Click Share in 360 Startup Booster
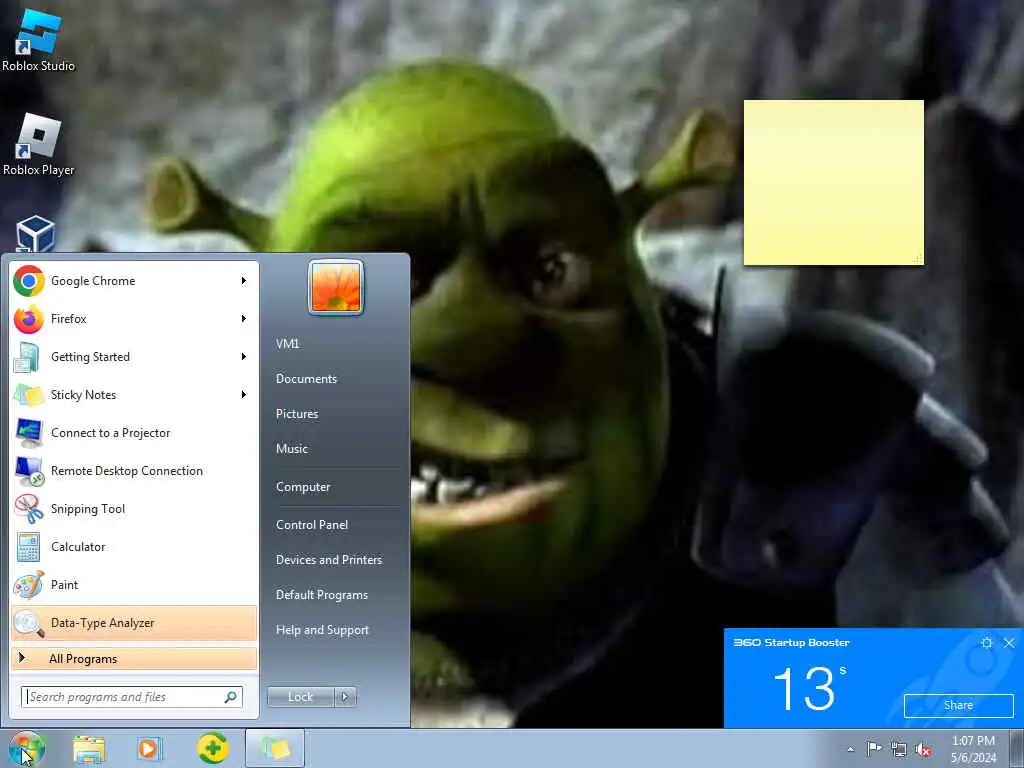This screenshot has height=768, width=1024. pos(958,705)
